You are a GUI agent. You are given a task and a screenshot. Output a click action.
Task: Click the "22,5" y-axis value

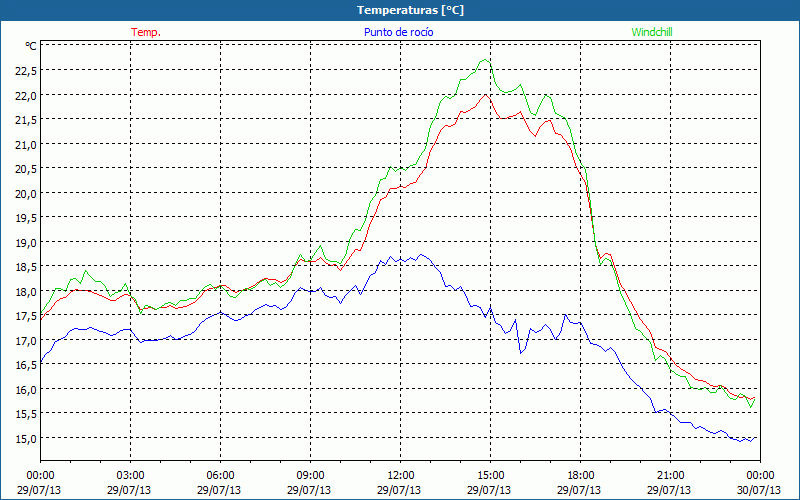[x=27, y=71]
